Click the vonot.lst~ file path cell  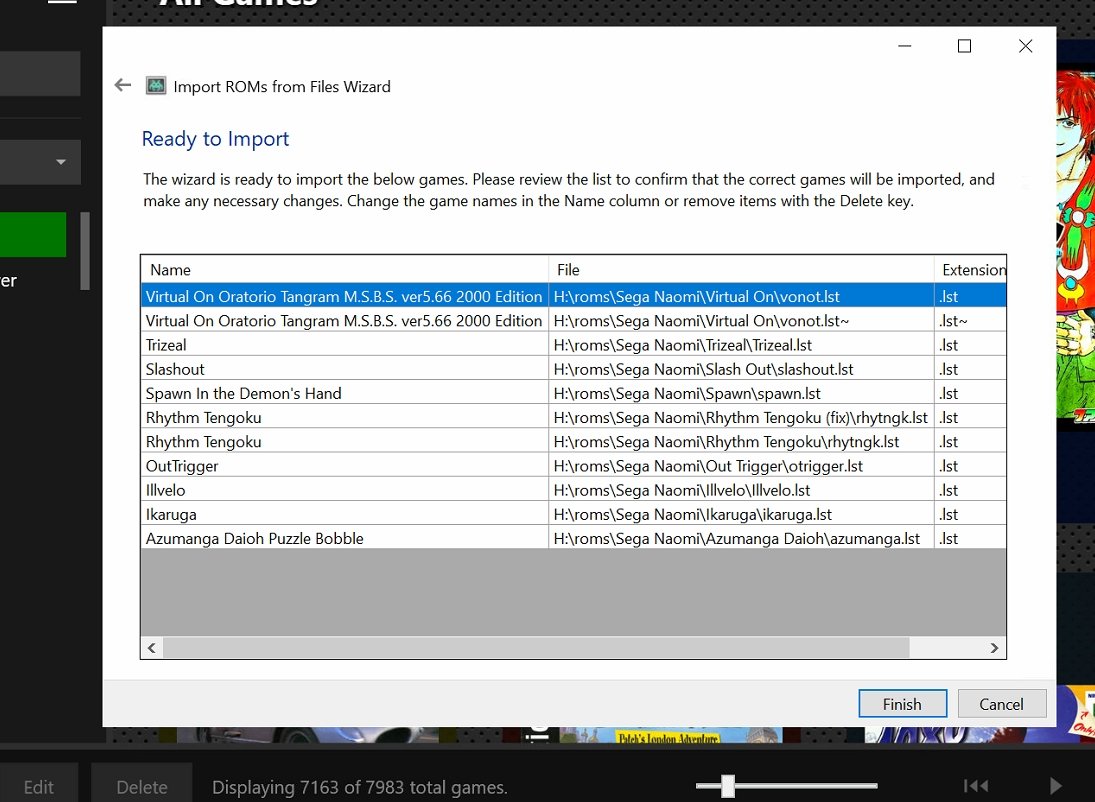coord(742,321)
